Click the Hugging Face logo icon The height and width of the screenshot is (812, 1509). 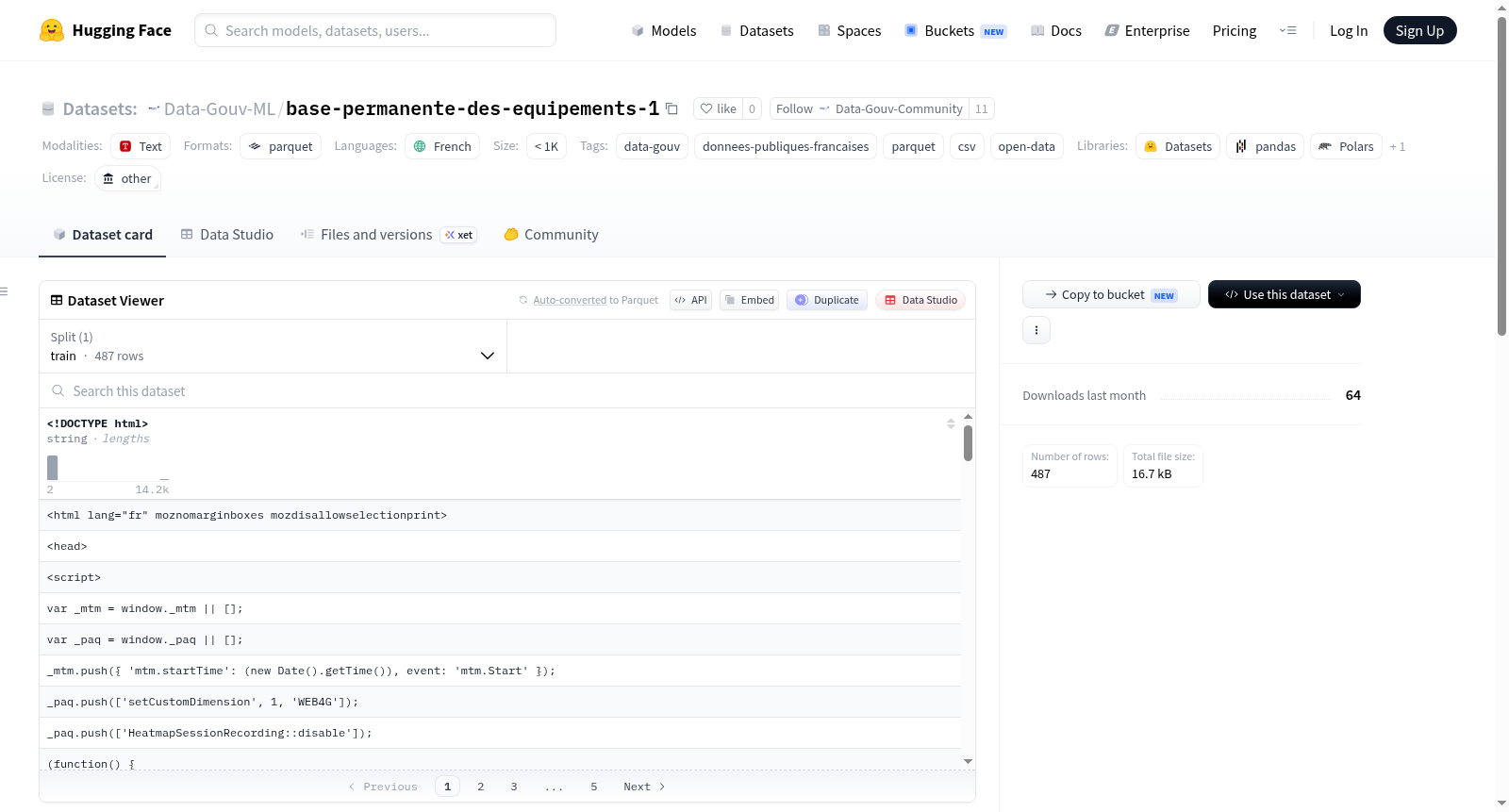pos(52,30)
